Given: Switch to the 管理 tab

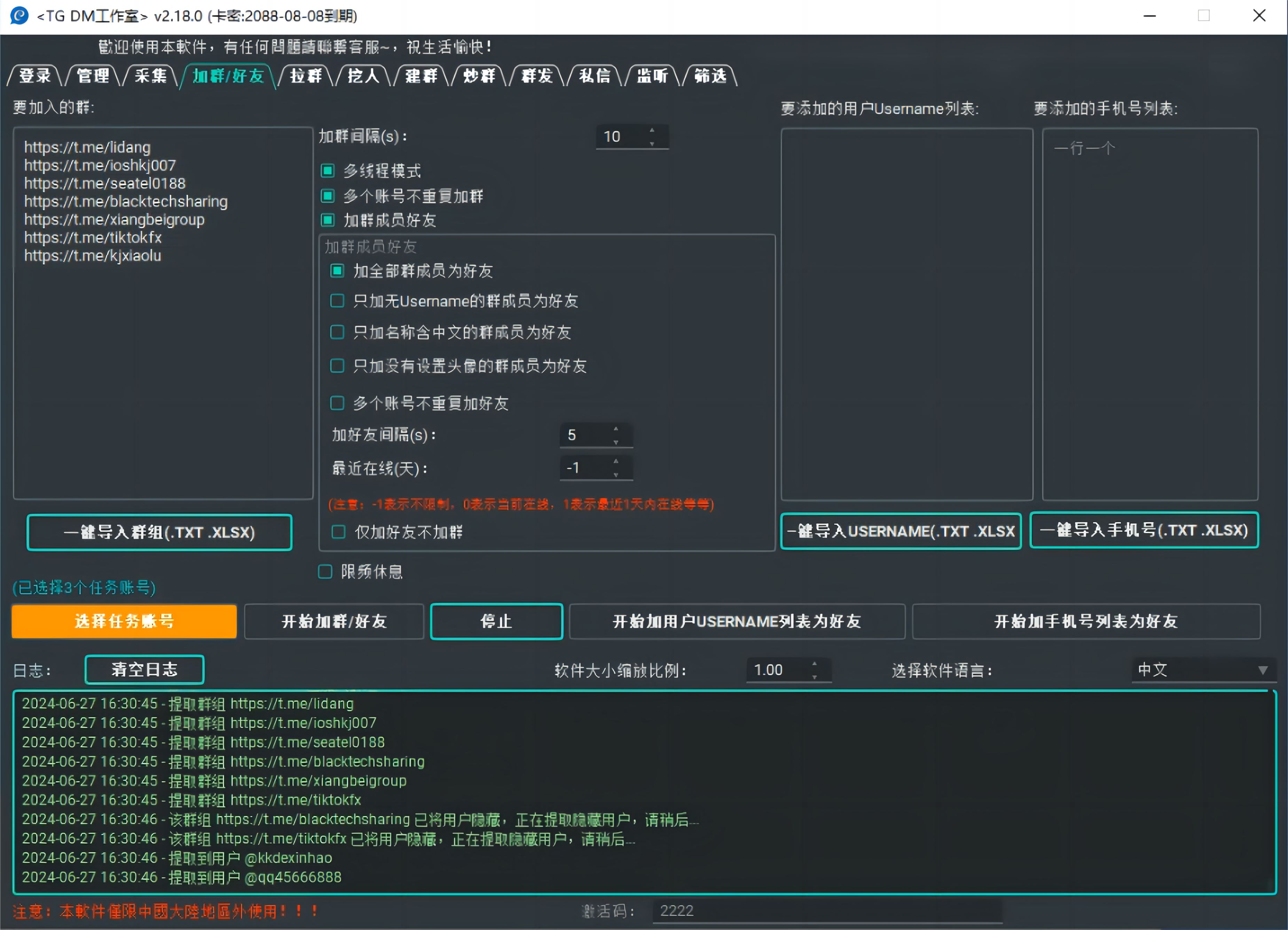Looking at the screenshot, I should (93, 76).
